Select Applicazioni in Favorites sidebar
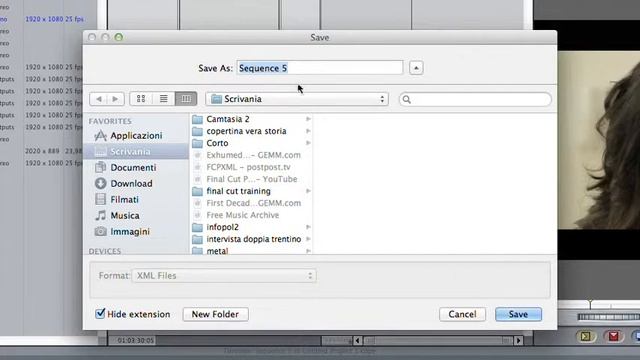 coord(136,136)
